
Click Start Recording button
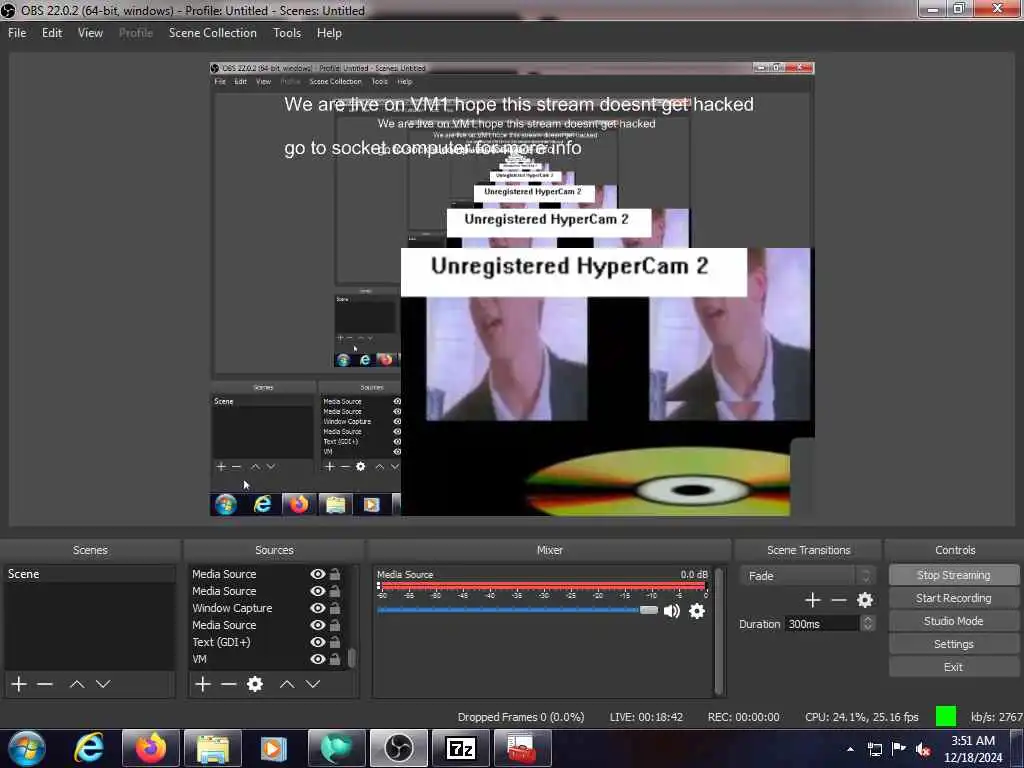point(953,598)
